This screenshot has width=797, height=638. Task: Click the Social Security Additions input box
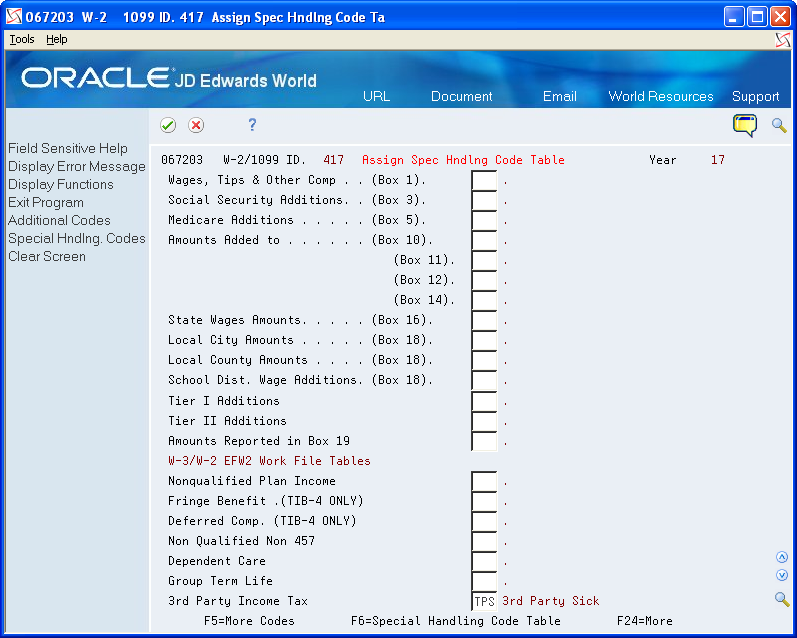484,200
